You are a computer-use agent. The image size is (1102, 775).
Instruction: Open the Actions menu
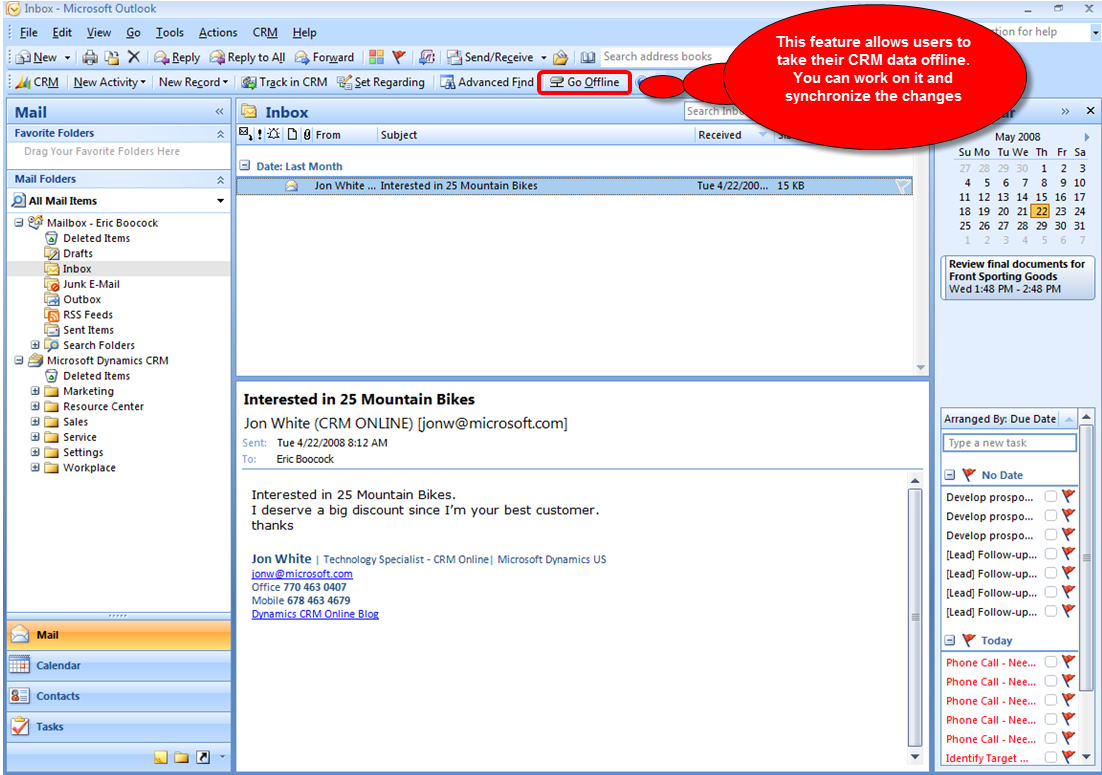coord(218,32)
